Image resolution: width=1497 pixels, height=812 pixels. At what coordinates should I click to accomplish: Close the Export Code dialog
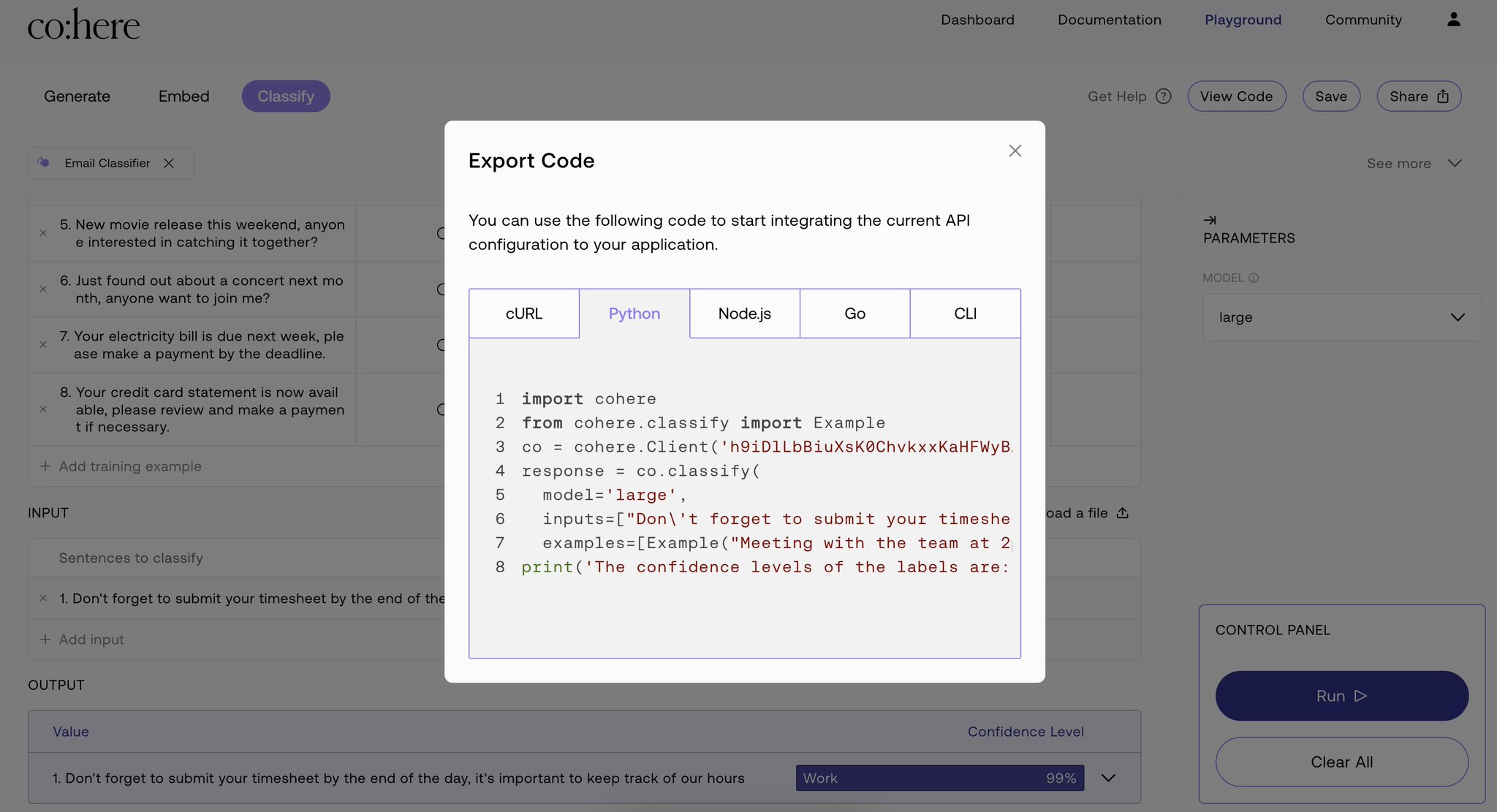pos(1015,151)
